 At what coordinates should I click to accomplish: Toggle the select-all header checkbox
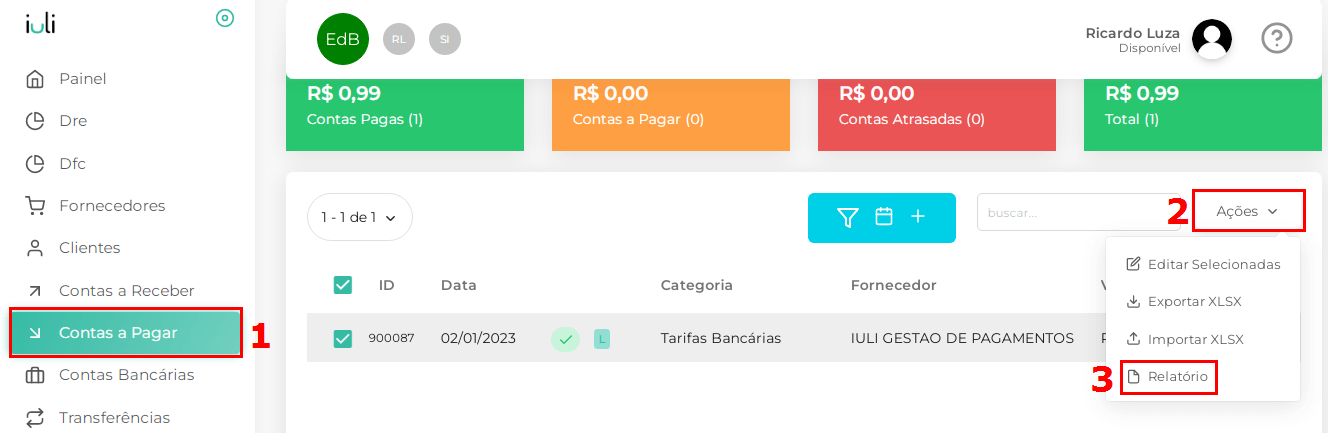tap(343, 285)
